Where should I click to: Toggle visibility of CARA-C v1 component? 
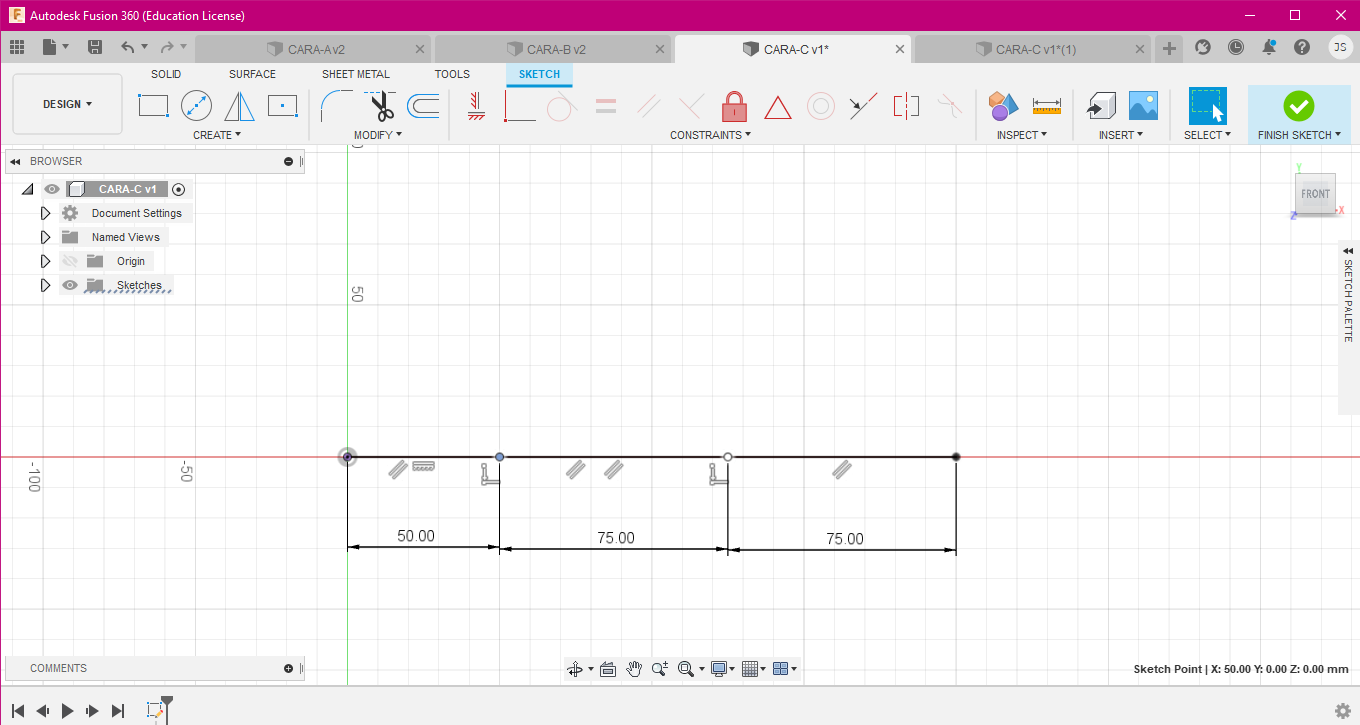click(x=52, y=189)
